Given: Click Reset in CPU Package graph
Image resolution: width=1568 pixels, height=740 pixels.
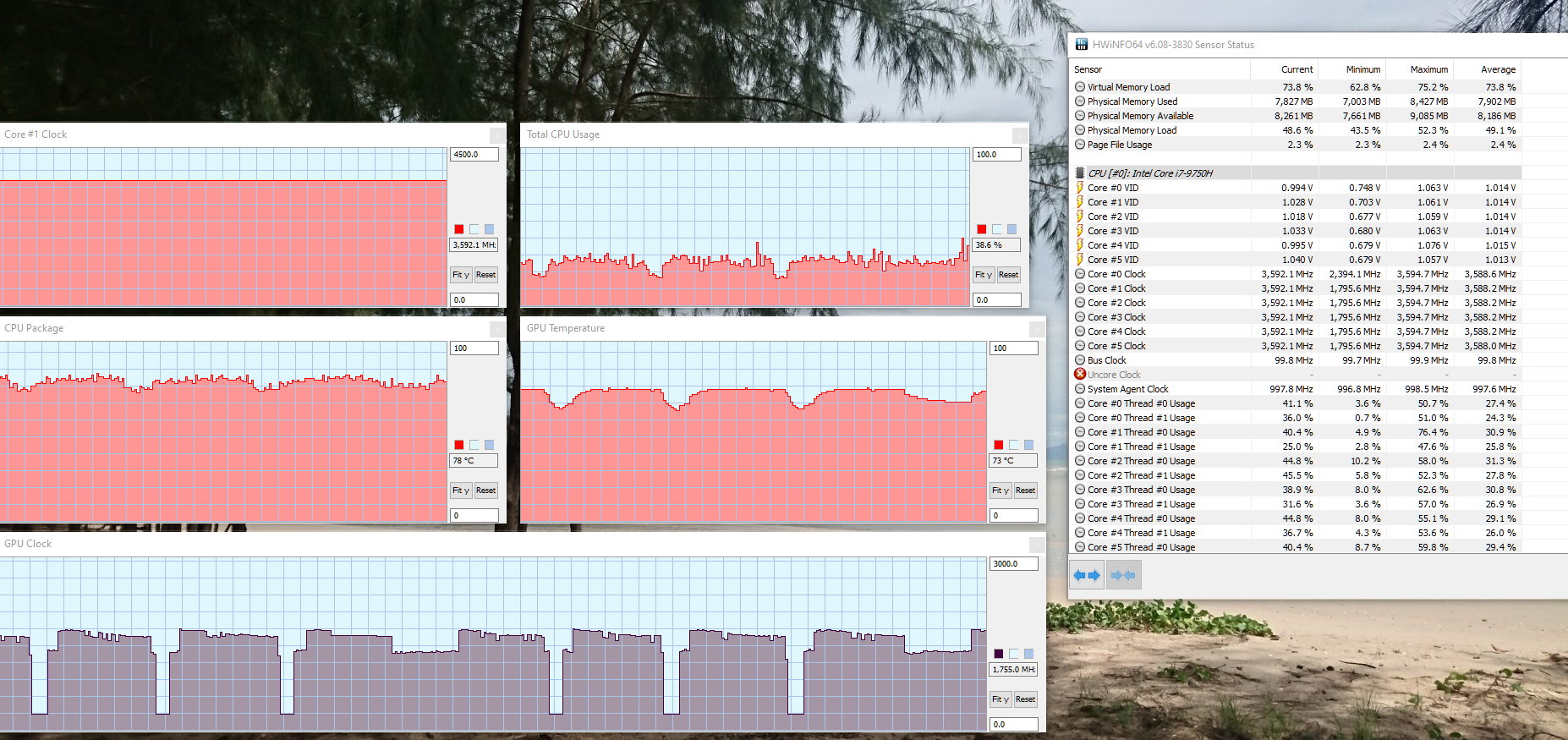Looking at the screenshot, I should (x=485, y=491).
